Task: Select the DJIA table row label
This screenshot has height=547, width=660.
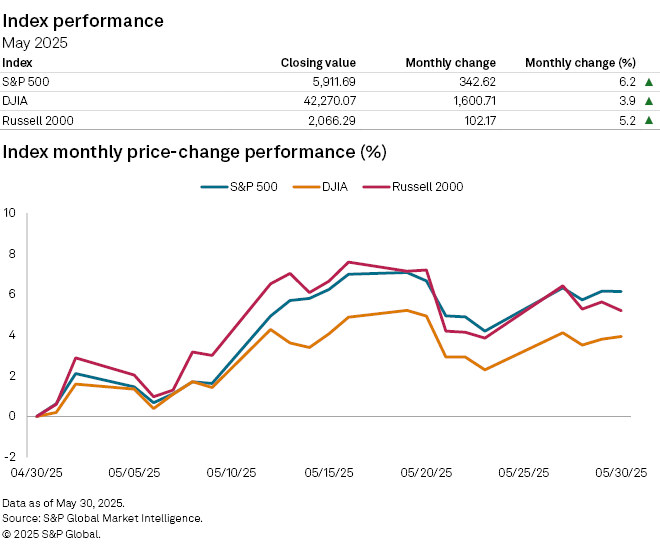Action: click(16, 101)
